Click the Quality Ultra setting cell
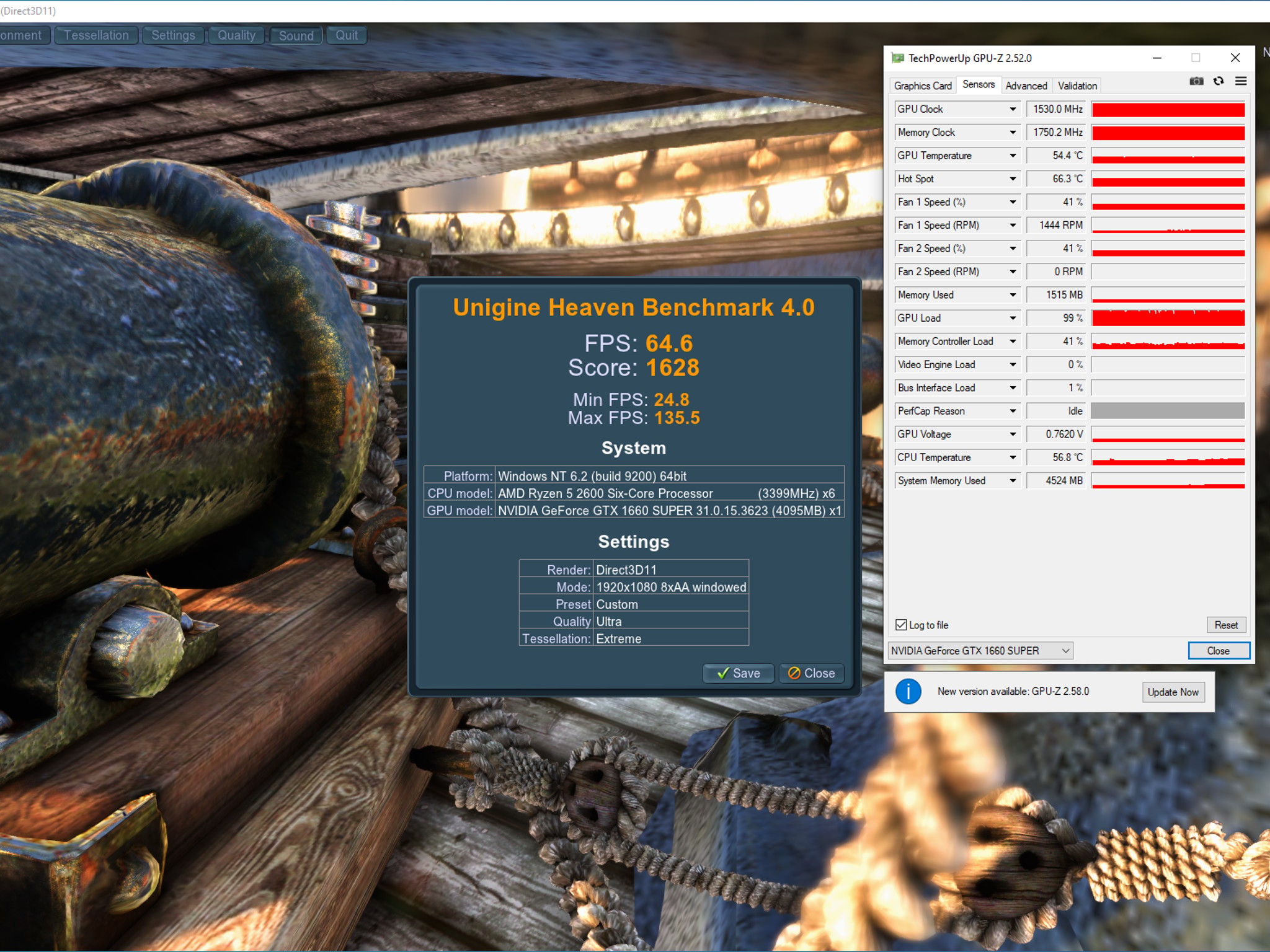This screenshot has height=952, width=1270. pos(672,622)
